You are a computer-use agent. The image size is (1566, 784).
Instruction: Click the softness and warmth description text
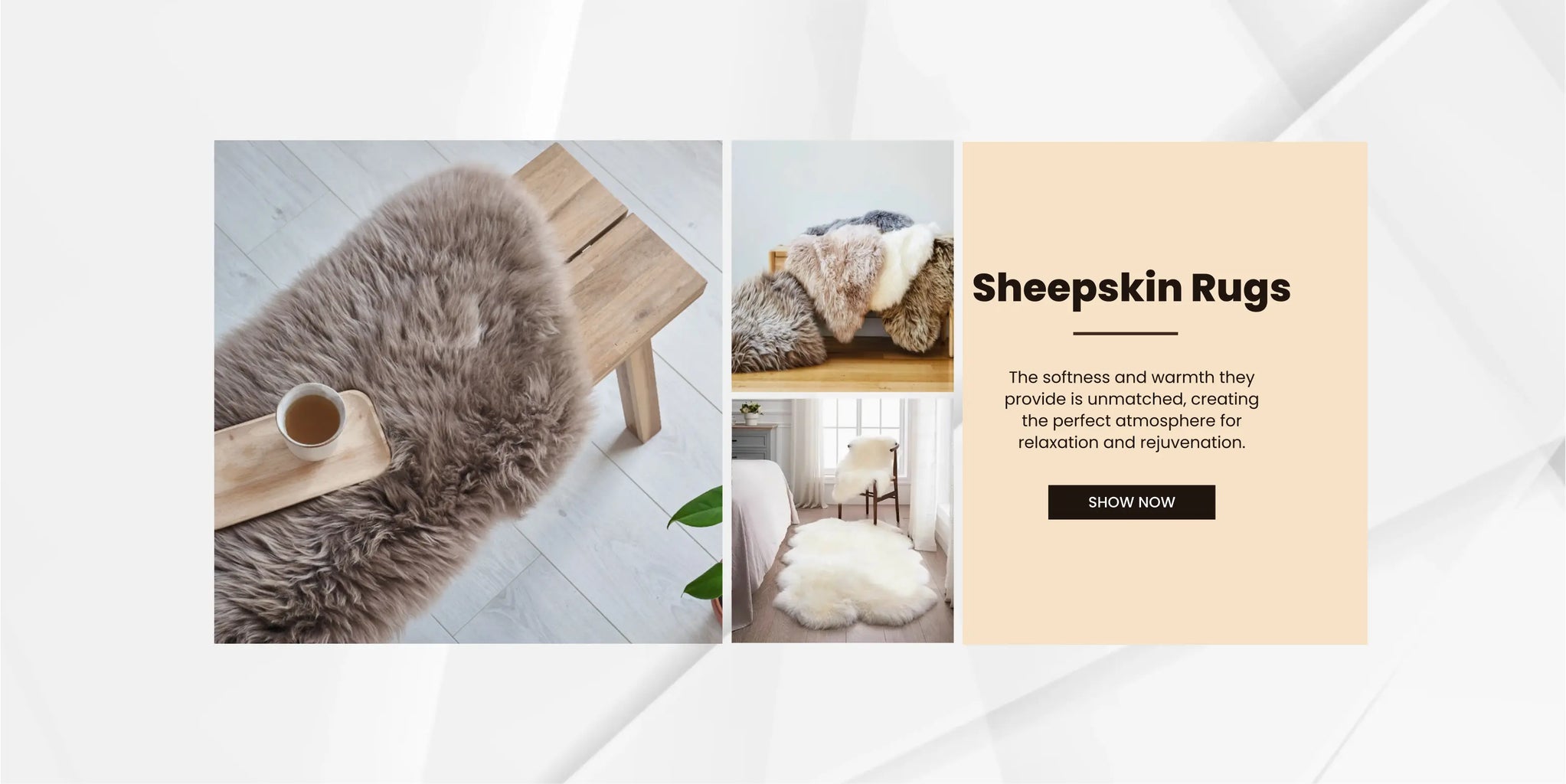[x=1131, y=410]
